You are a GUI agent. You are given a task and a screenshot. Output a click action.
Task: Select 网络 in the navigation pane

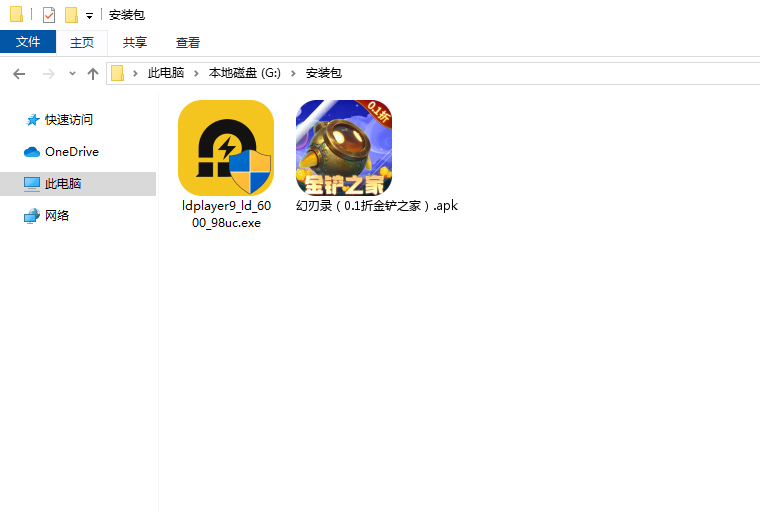pos(57,216)
